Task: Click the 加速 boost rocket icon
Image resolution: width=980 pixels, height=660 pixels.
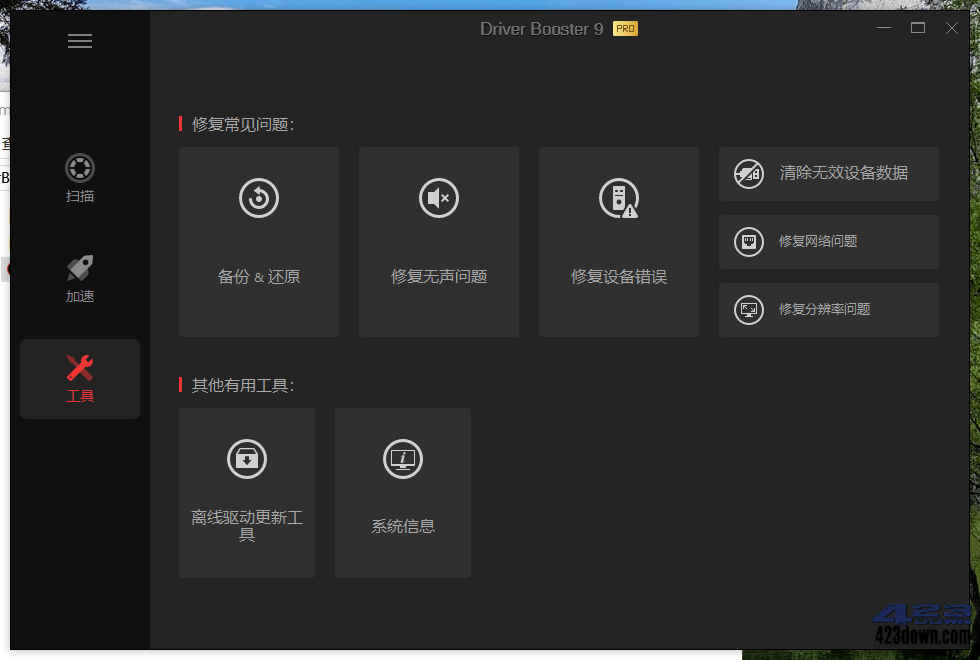Action: point(79,268)
